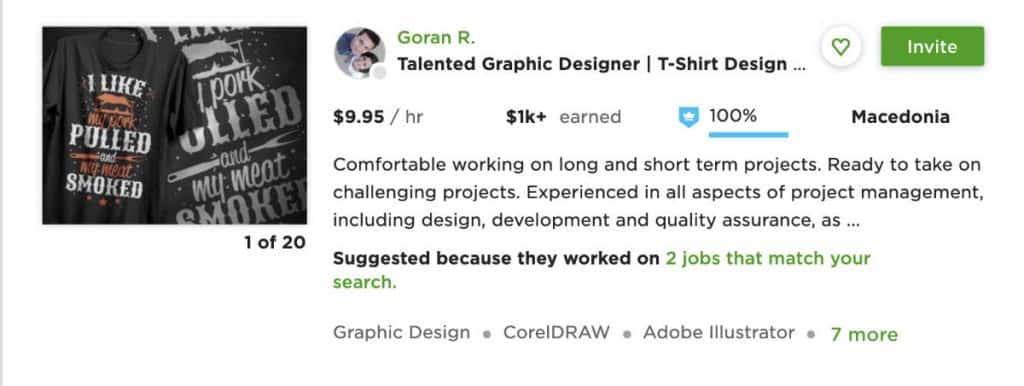Click the grey offline status dot on the avatar

coord(378,72)
